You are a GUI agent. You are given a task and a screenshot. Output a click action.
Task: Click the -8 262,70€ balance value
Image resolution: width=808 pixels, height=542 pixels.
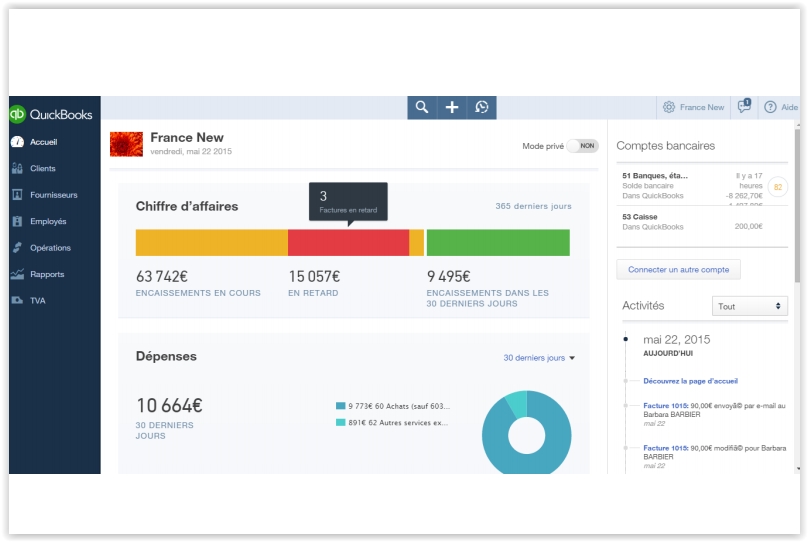point(744,196)
